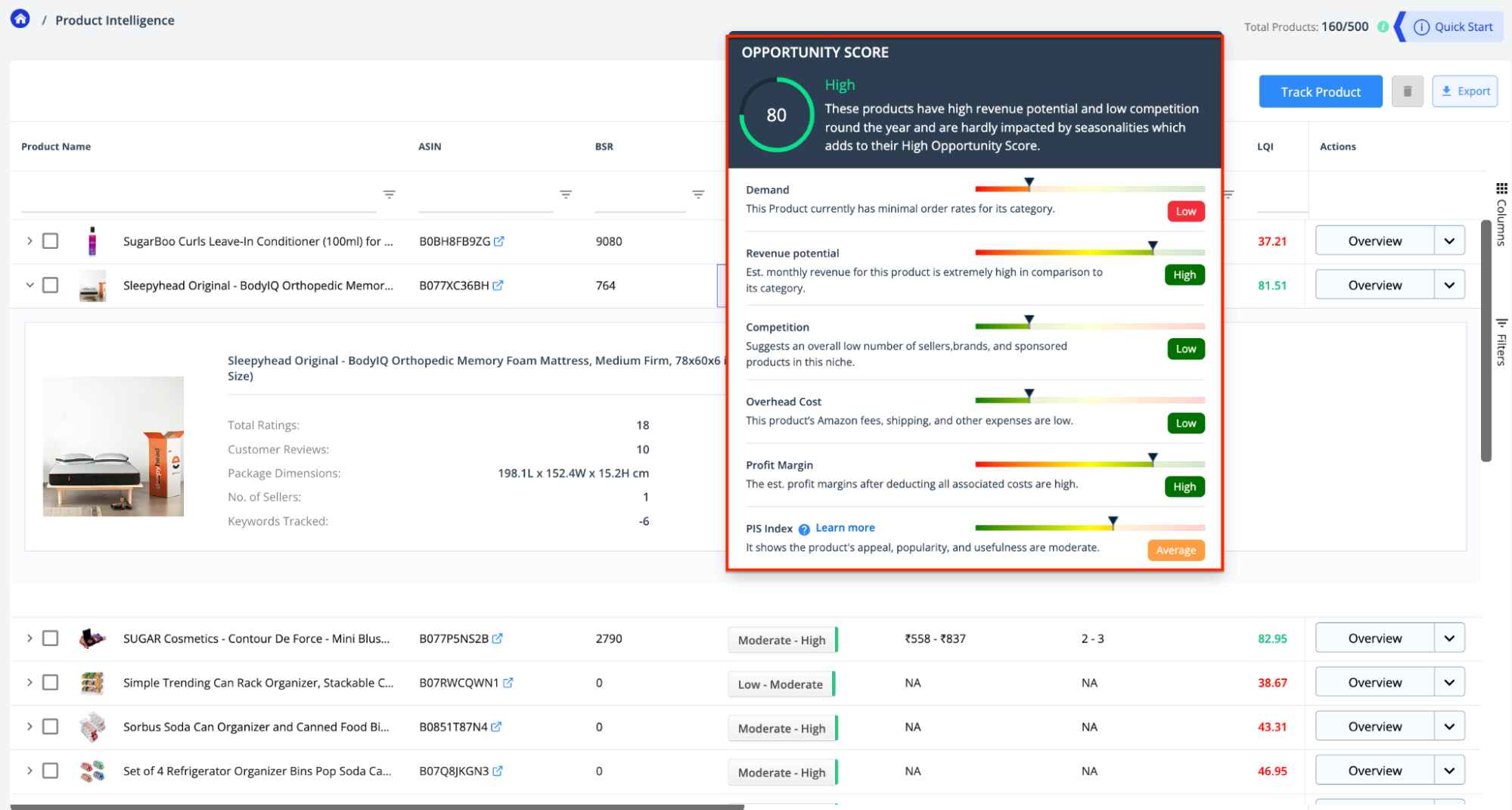Expand the Simple Trending Can Rack row
1512x810 pixels.
pyautogui.click(x=29, y=682)
